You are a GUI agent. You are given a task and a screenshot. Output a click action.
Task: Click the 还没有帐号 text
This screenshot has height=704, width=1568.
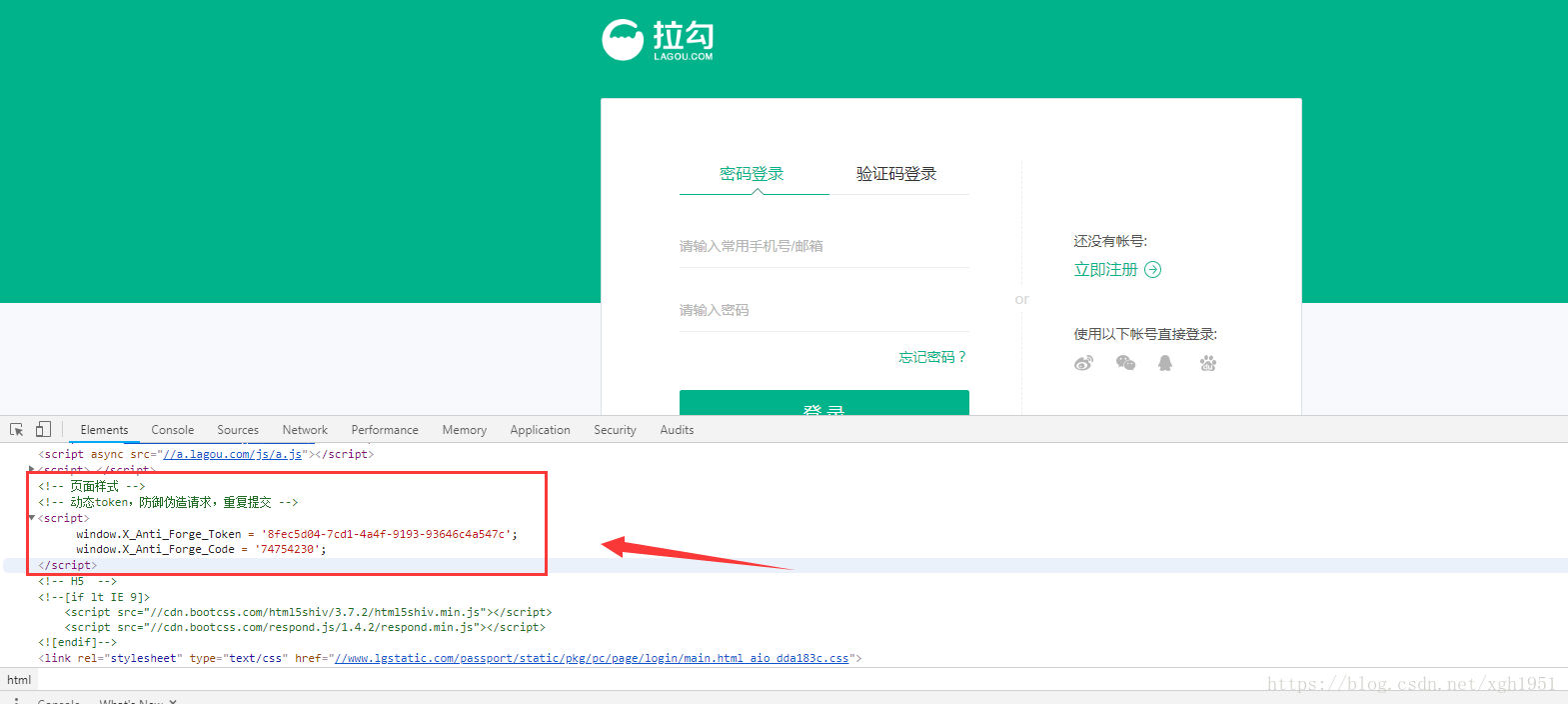(1110, 241)
